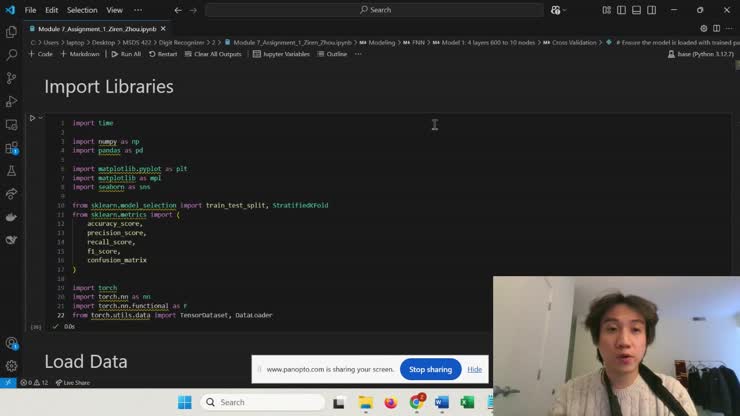Toggle the bottom panel layout

coord(635,10)
